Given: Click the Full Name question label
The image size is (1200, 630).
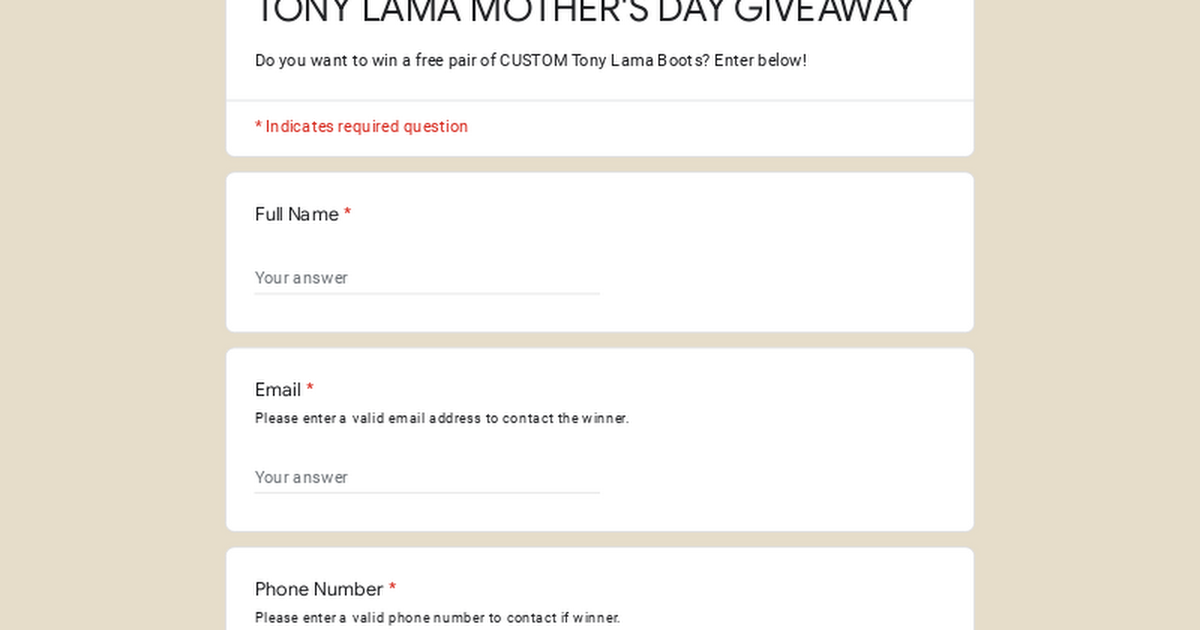Looking at the screenshot, I should (x=297, y=214).
